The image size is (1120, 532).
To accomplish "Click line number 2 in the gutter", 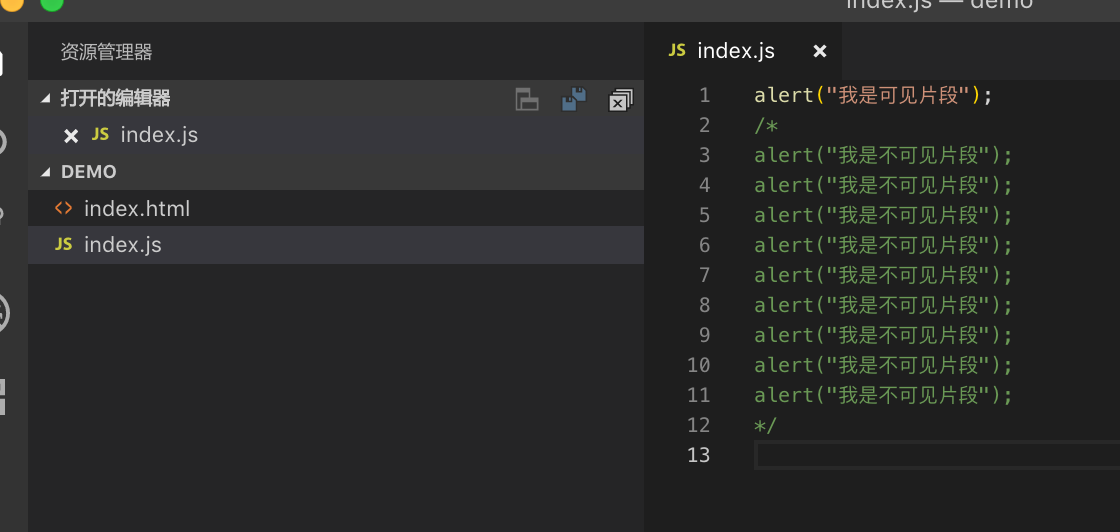I will click(704, 125).
